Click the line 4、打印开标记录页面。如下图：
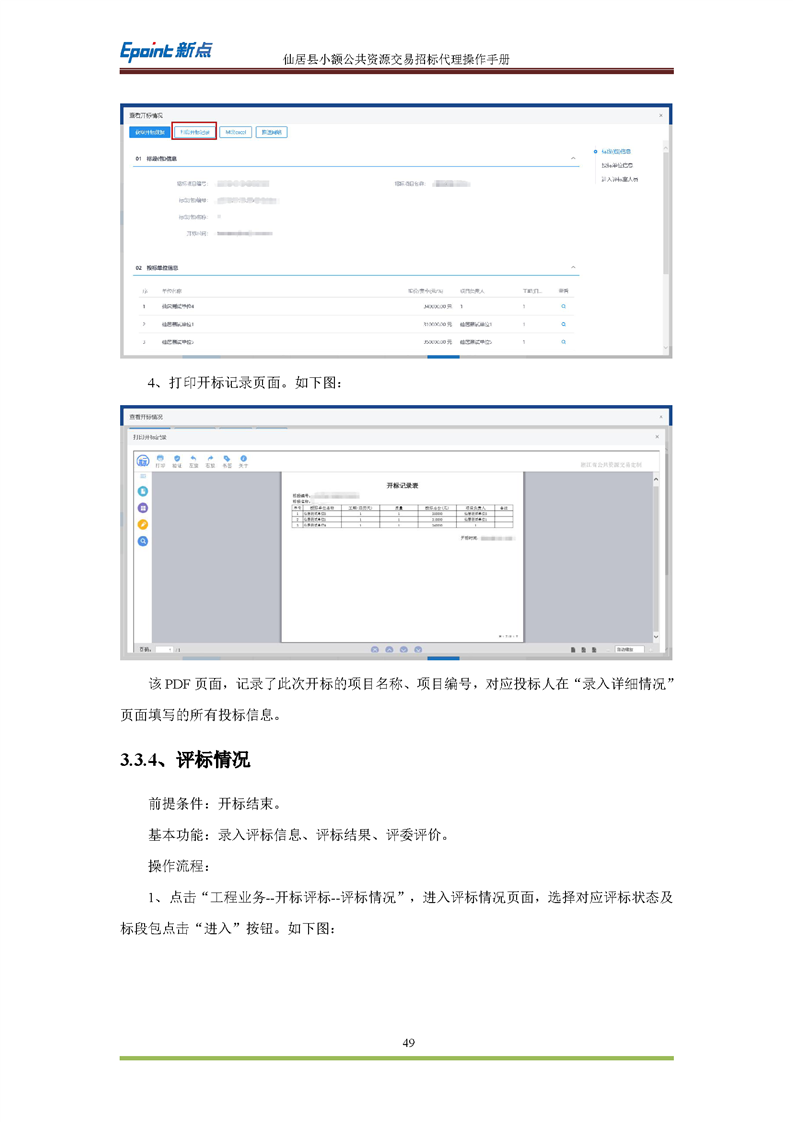The width and height of the screenshot is (793, 1122). tap(245, 383)
